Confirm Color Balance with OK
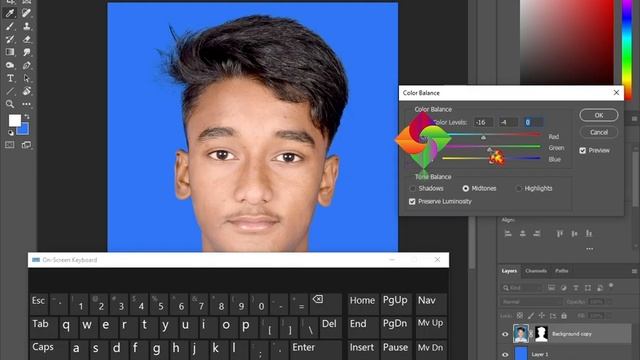 coord(598,115)
